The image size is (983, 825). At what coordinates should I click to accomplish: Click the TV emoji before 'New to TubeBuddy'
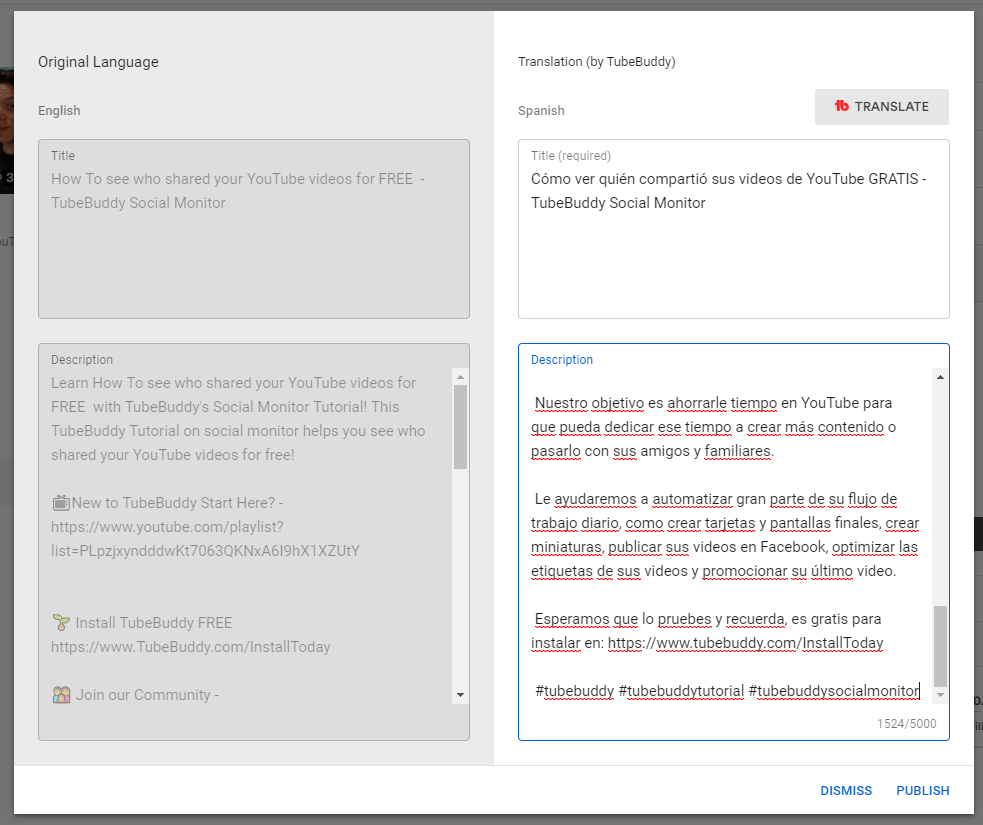click(60, 503)
